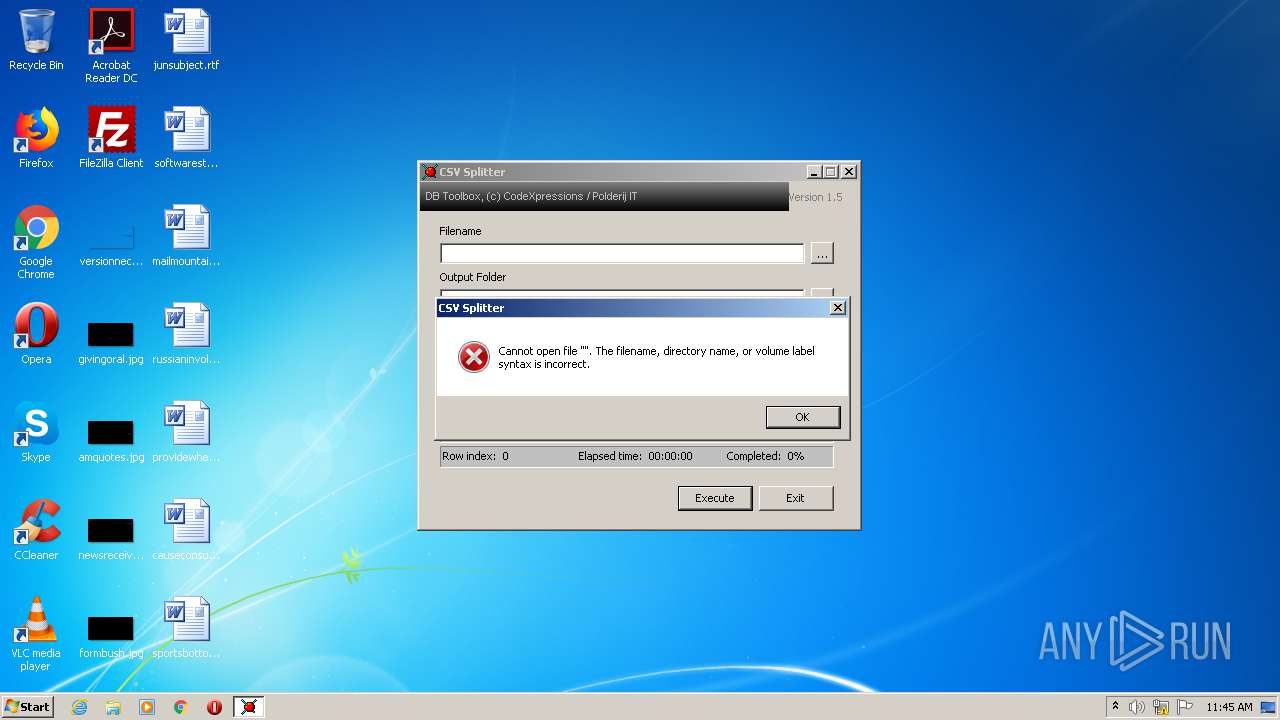The width and height of the screenshot is (1280, 720).
Task: Open amquotes.jpg image file
Action: tap(111, 440)
